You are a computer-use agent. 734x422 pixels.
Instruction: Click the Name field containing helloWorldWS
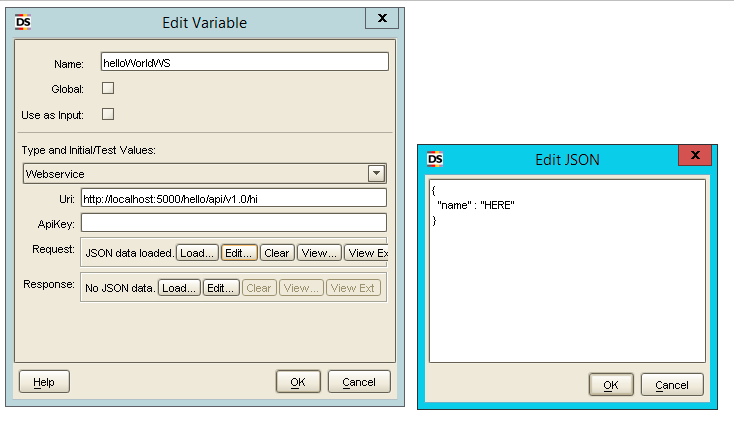pos(244,62)
